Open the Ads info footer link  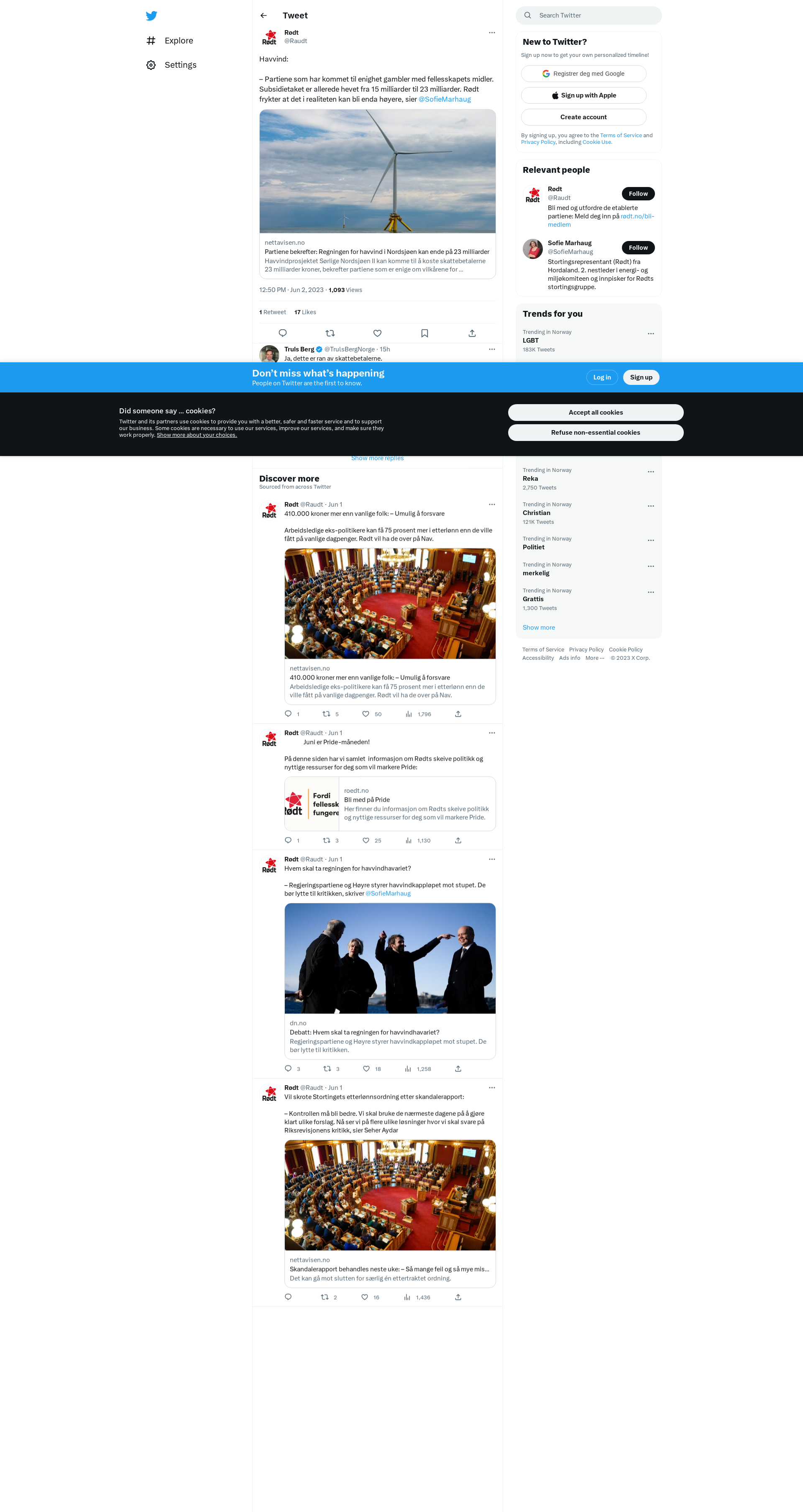pyautogui.click(x=569, y=658)
